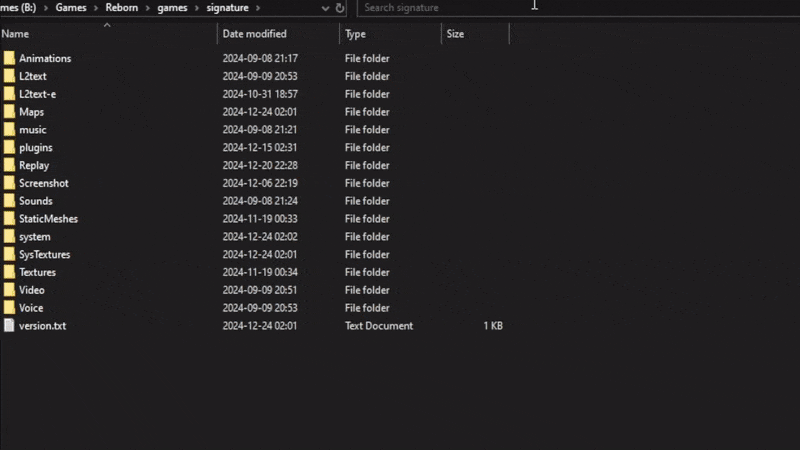Select the system folder name
Image resolution: width=800 pixels, height=450 pixels.
click(x=35, y=237)
